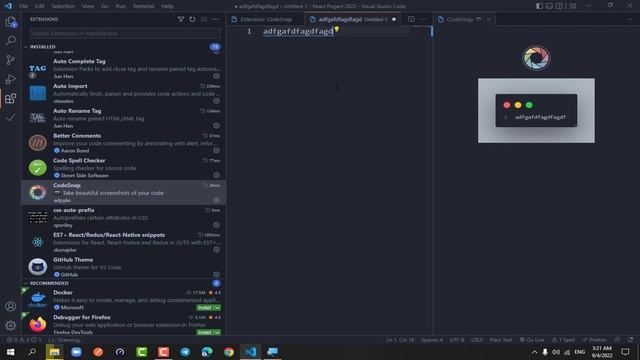This screenshot has height=360, width=640.
Task: Open manage gear for CodeSnap extension
Action: [216, 200]
